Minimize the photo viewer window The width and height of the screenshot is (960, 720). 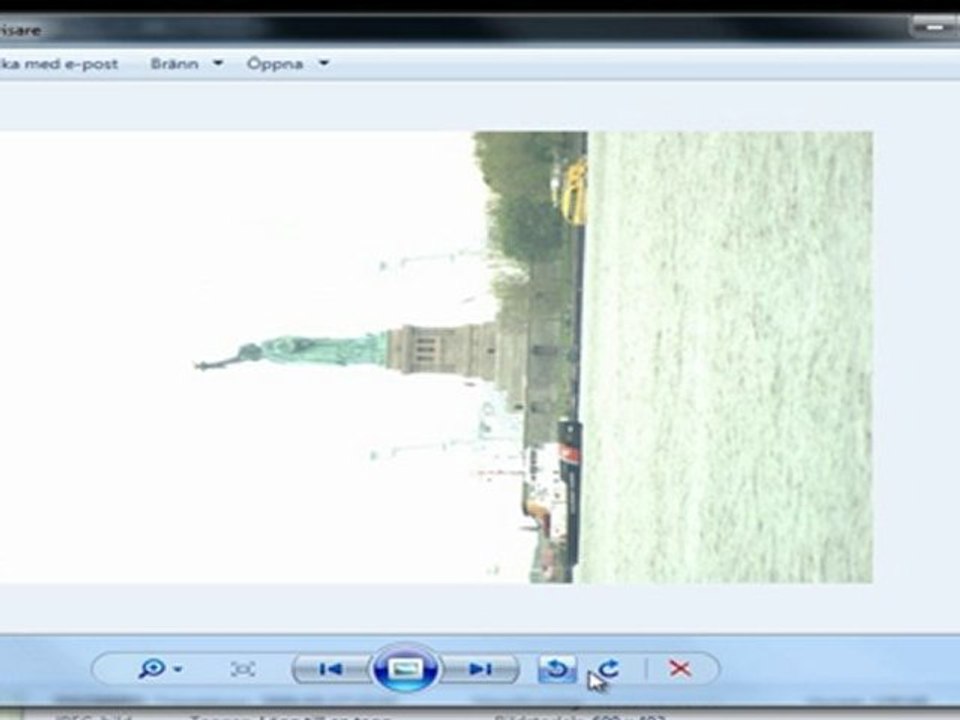935,28
